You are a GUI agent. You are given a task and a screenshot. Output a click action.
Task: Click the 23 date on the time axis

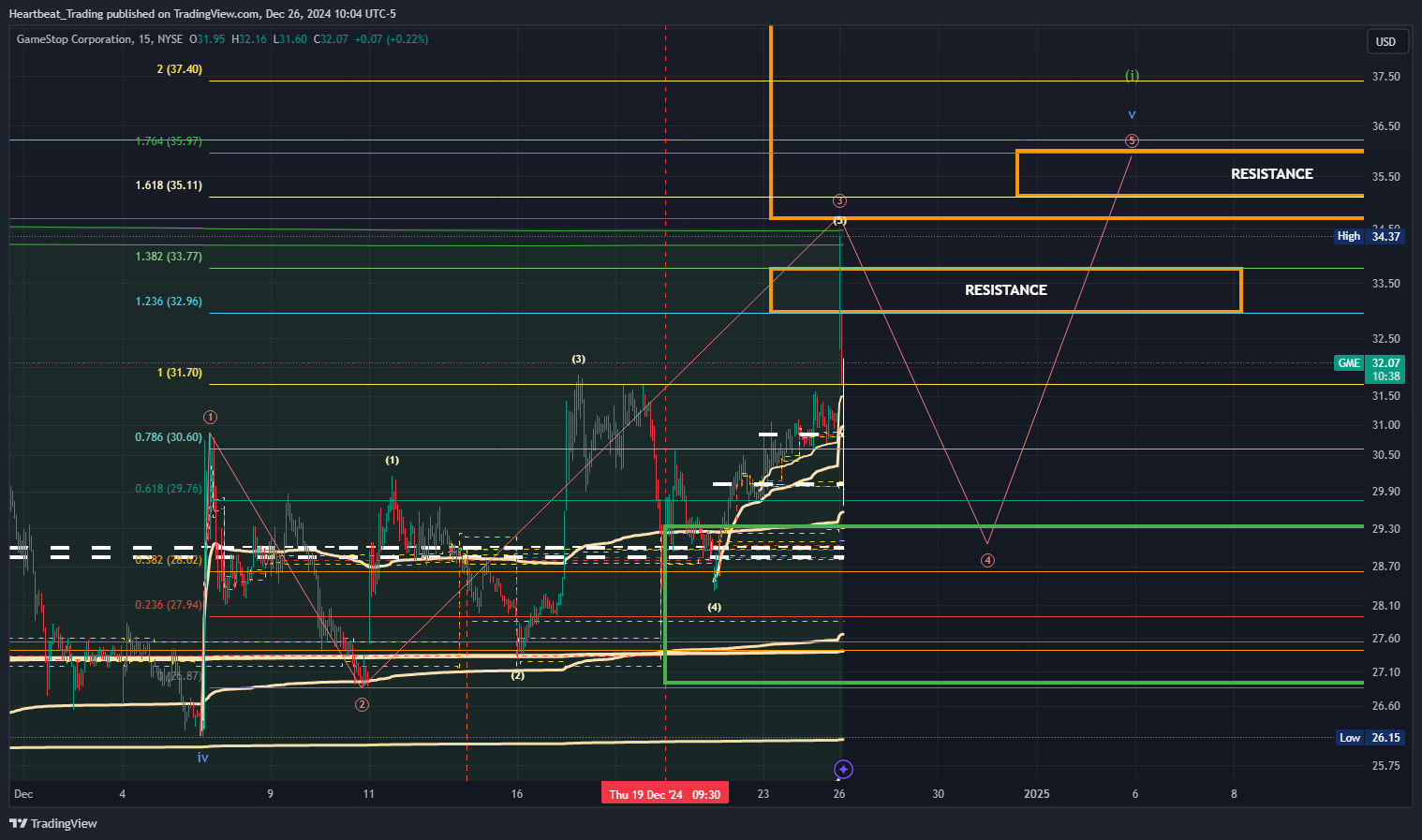tap(763, 794)
